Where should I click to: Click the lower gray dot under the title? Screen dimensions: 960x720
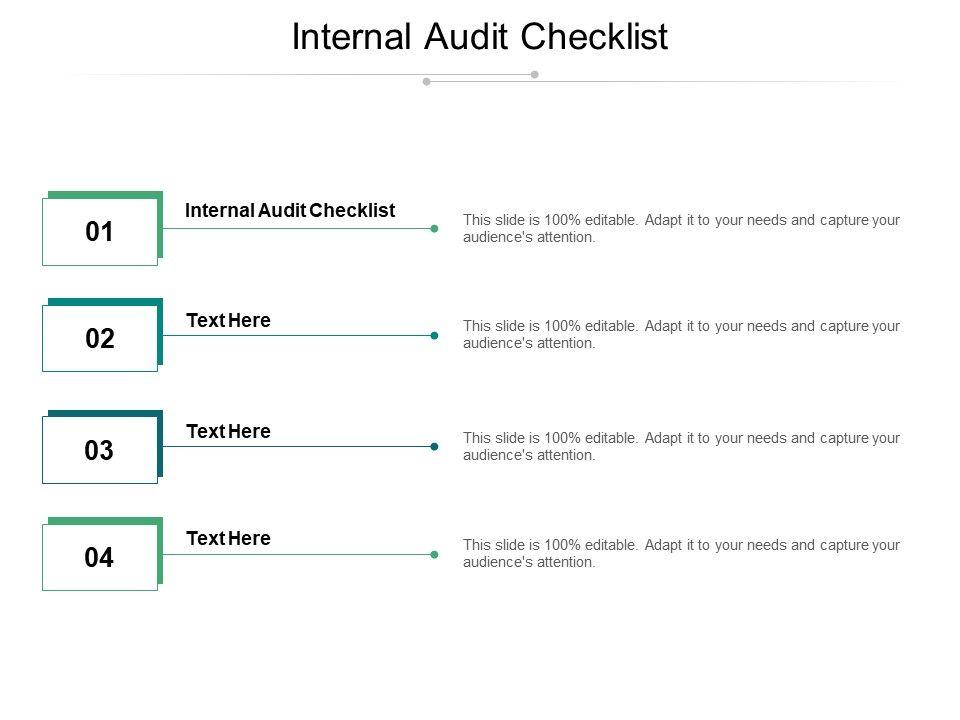[x=427, y=82]
